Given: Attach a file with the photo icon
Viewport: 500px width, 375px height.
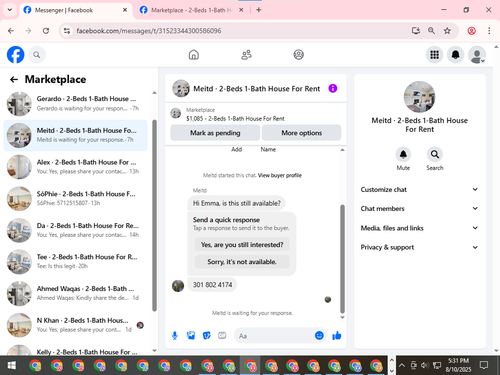Looking at the screenshot, I should (x=191, y=336).
